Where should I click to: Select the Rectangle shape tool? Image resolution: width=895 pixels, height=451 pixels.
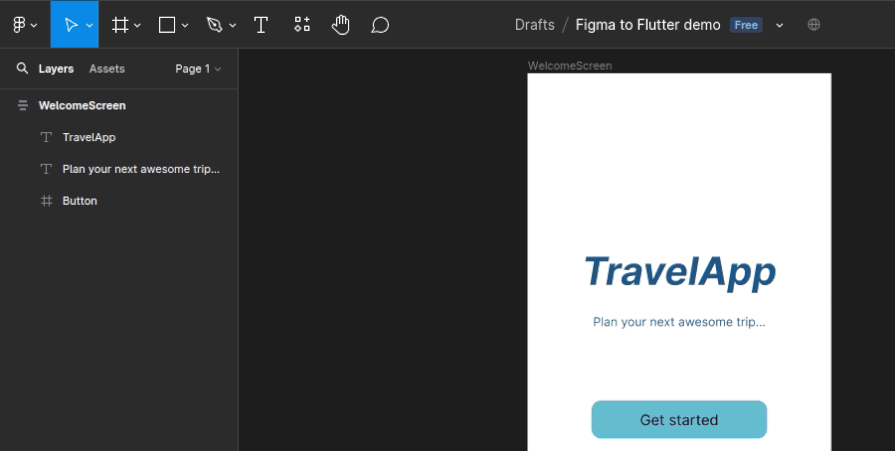168,25
